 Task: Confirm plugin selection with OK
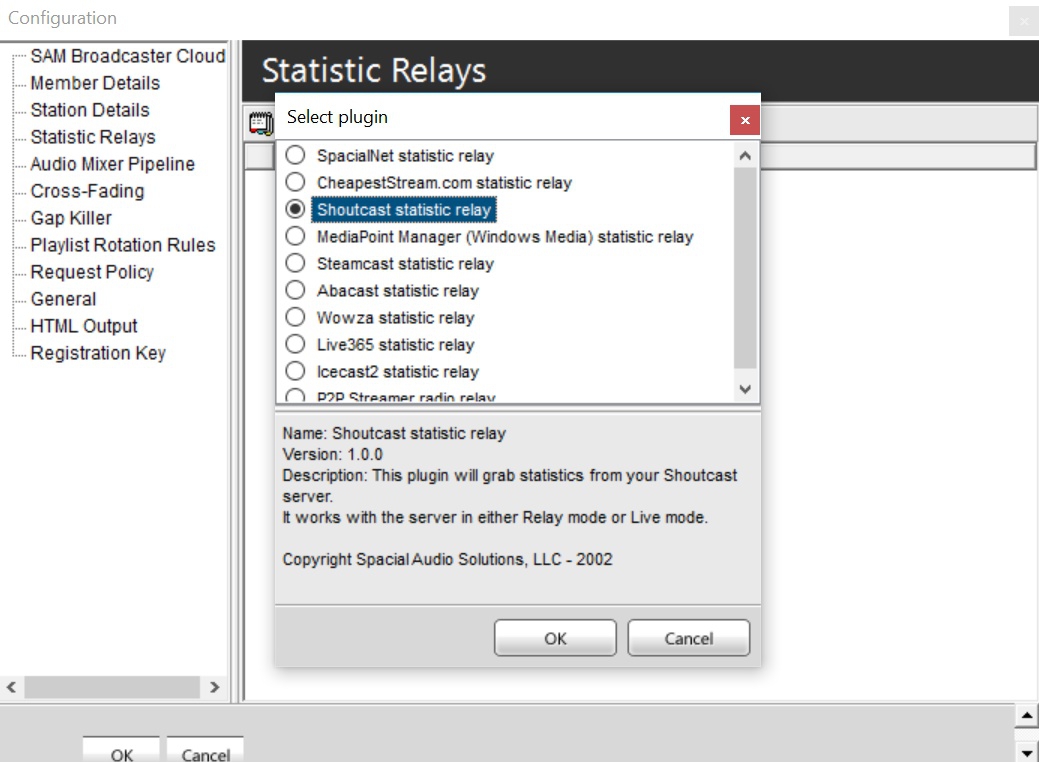[x=555, y=638]
